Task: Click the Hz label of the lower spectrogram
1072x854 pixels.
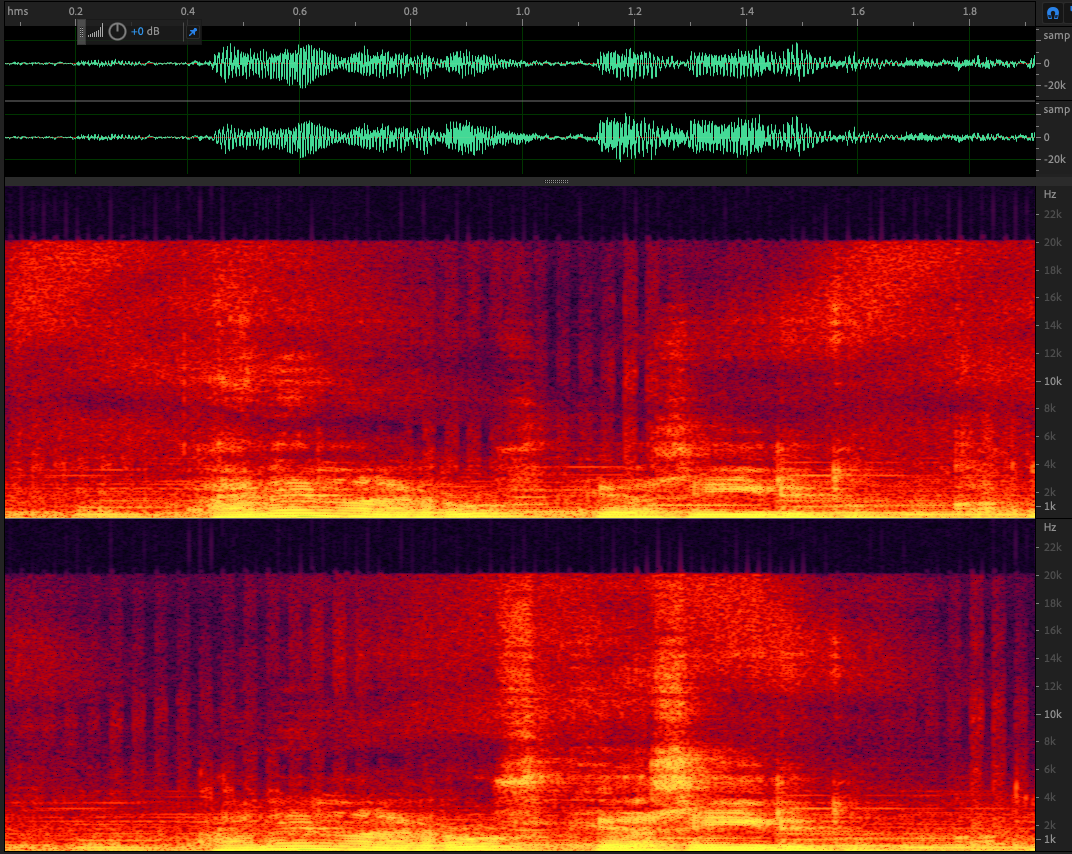Action: pyautogui.click(x=1050, y=527)
